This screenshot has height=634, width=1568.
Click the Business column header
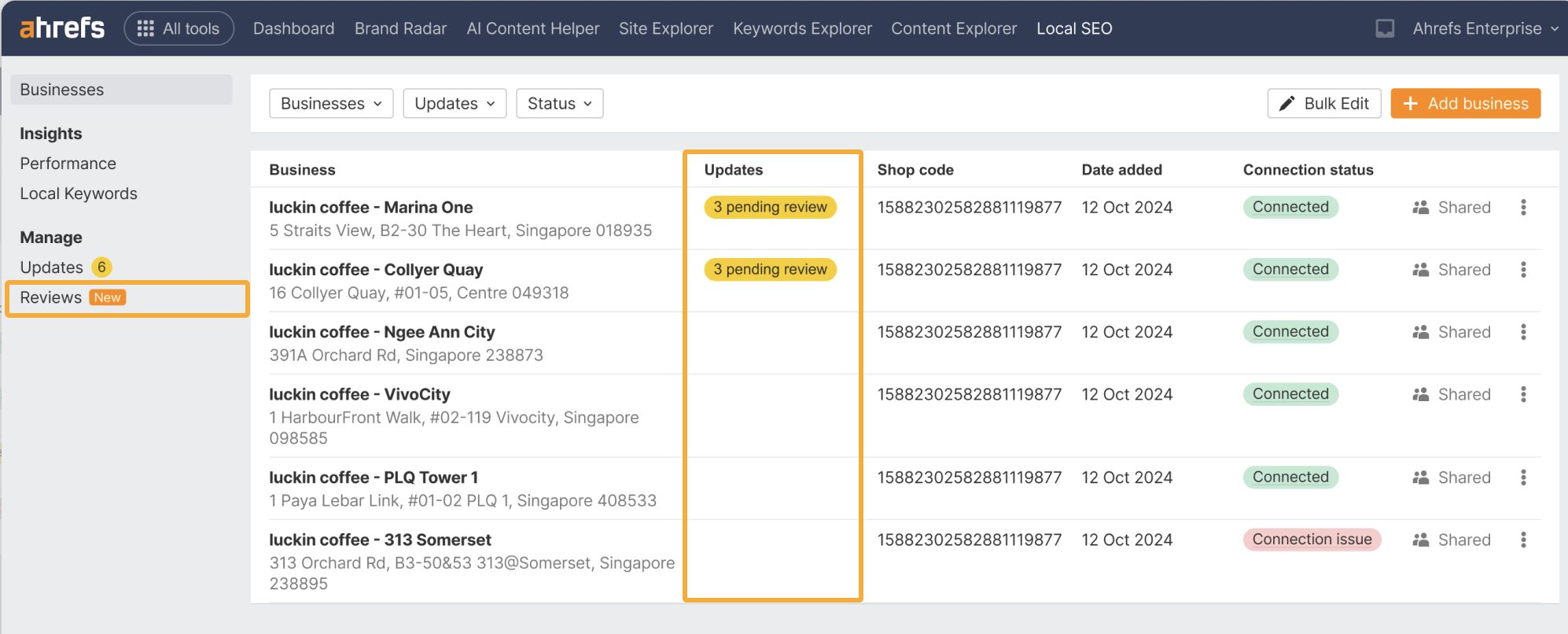point(302,169)
